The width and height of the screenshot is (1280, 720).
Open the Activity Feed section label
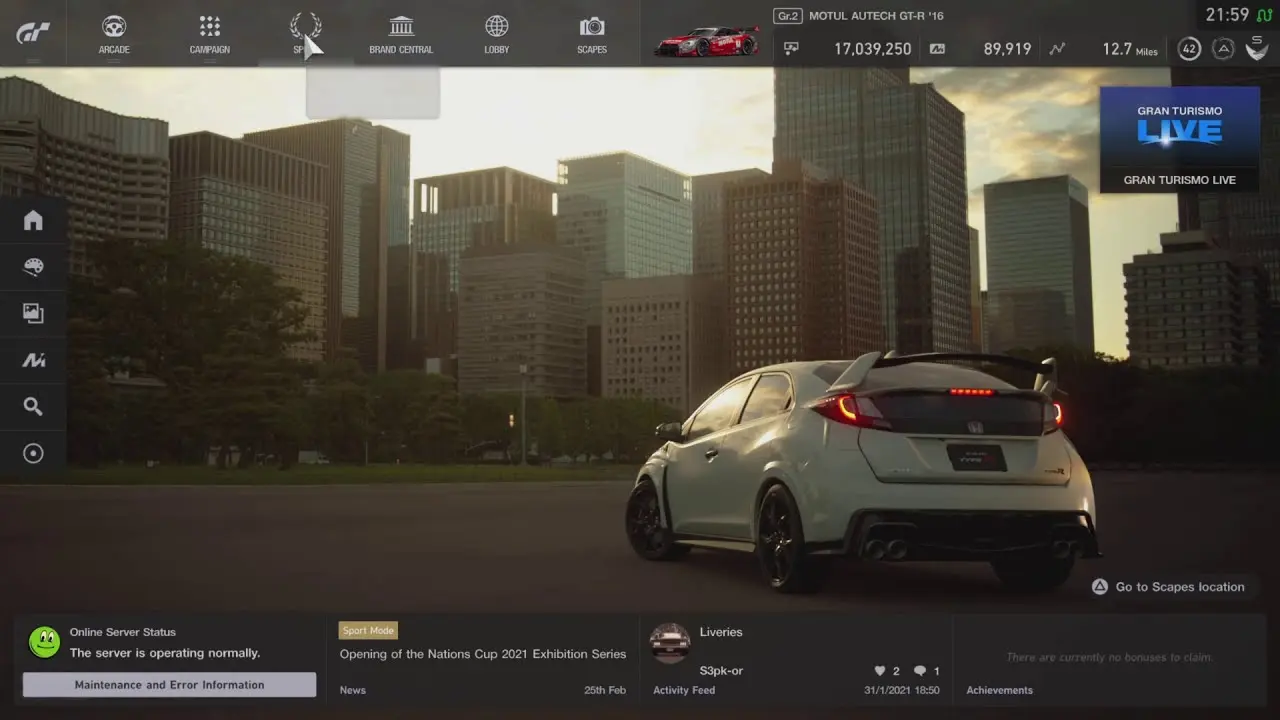(684, 690)
